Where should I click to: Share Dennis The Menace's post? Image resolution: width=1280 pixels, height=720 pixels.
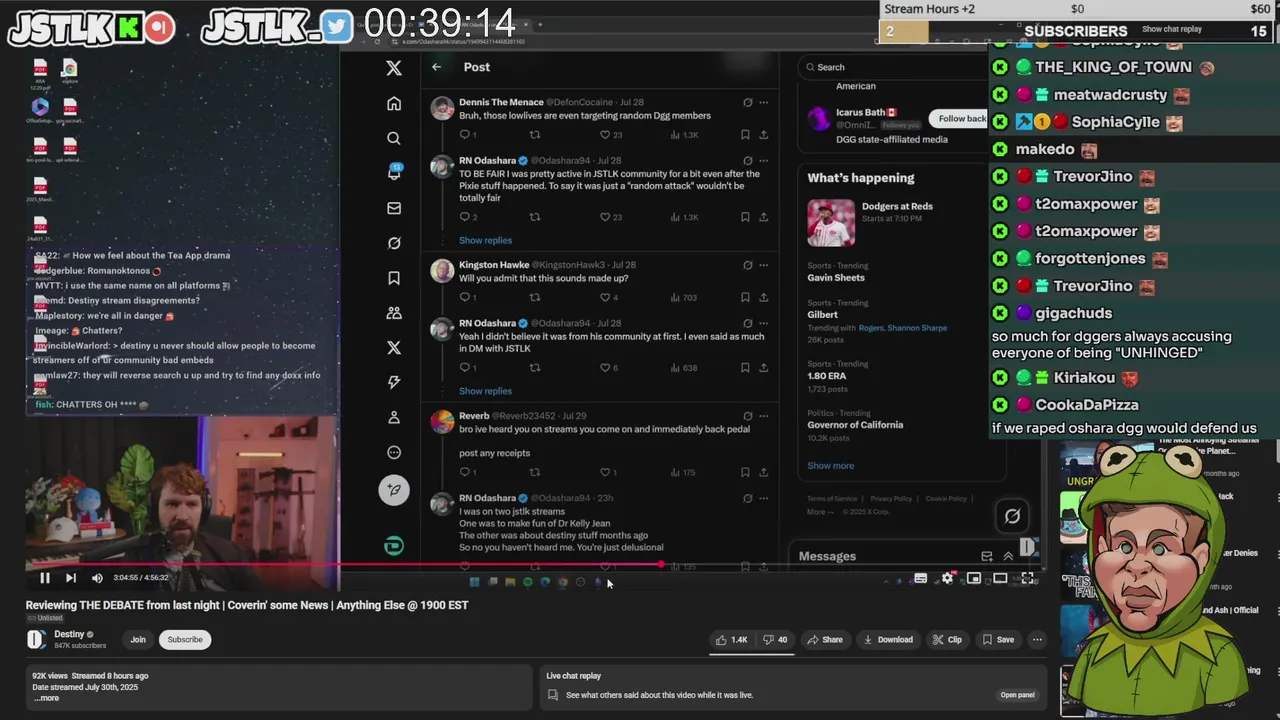[764, 134]
